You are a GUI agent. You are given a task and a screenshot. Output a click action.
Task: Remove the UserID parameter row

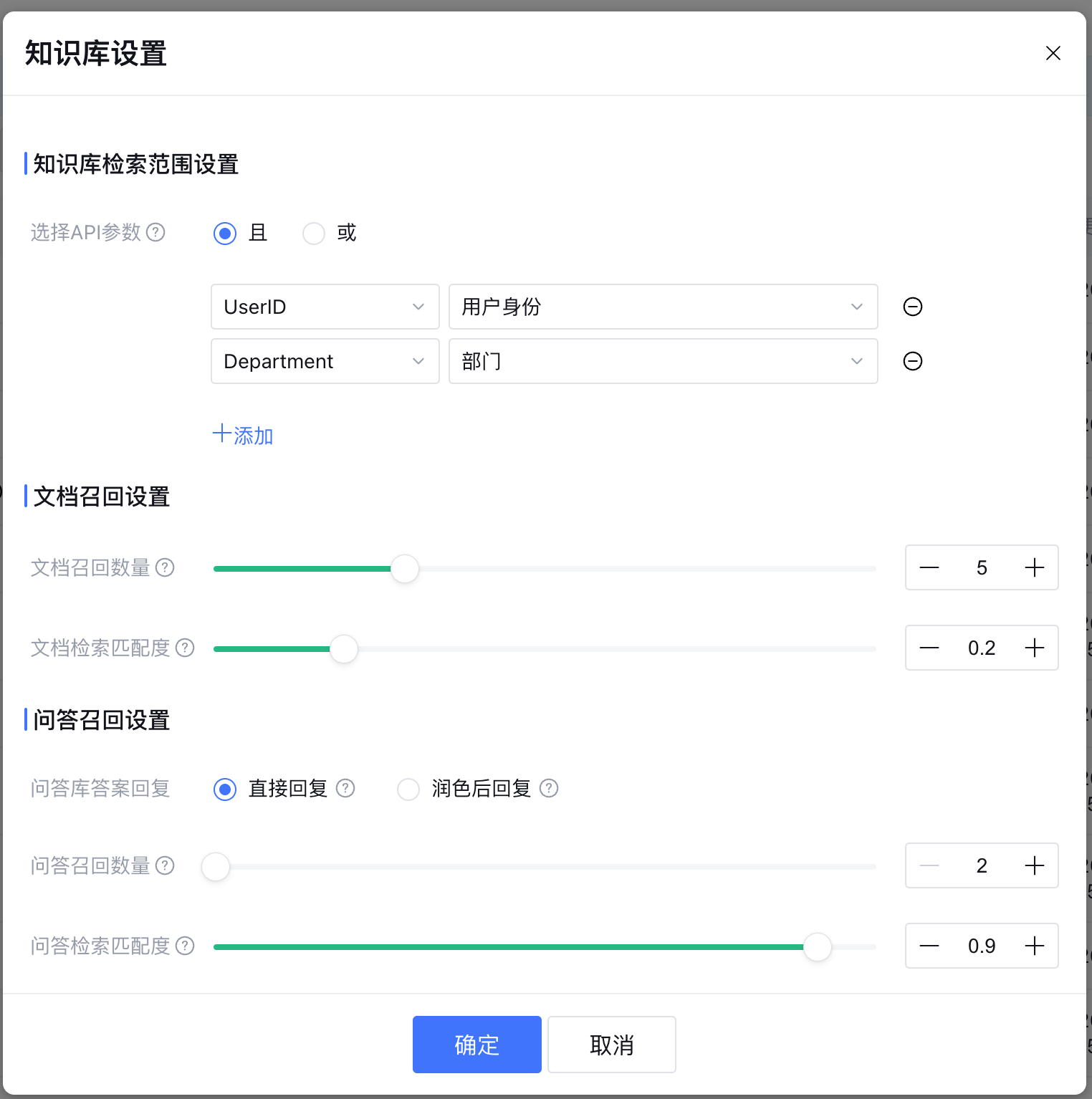912,307
